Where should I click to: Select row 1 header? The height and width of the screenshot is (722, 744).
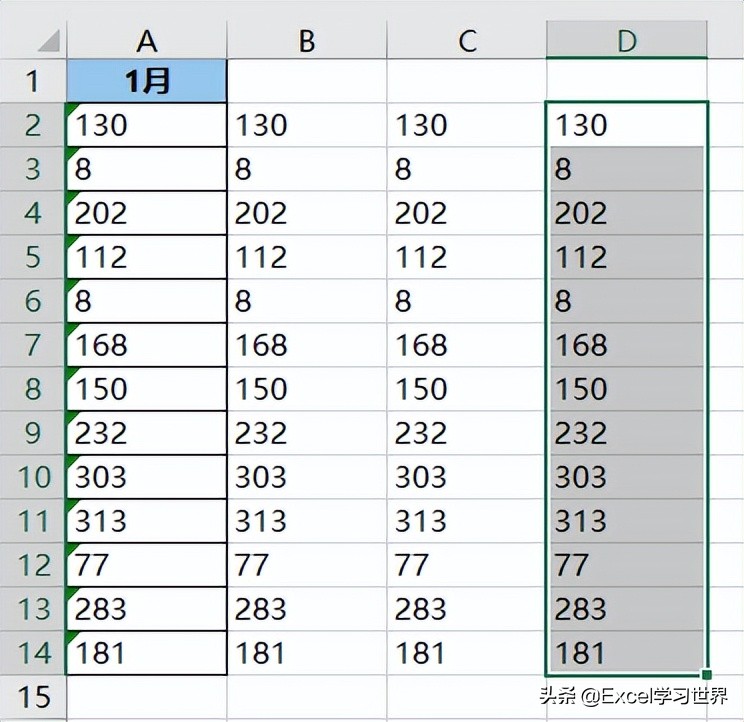32,80
